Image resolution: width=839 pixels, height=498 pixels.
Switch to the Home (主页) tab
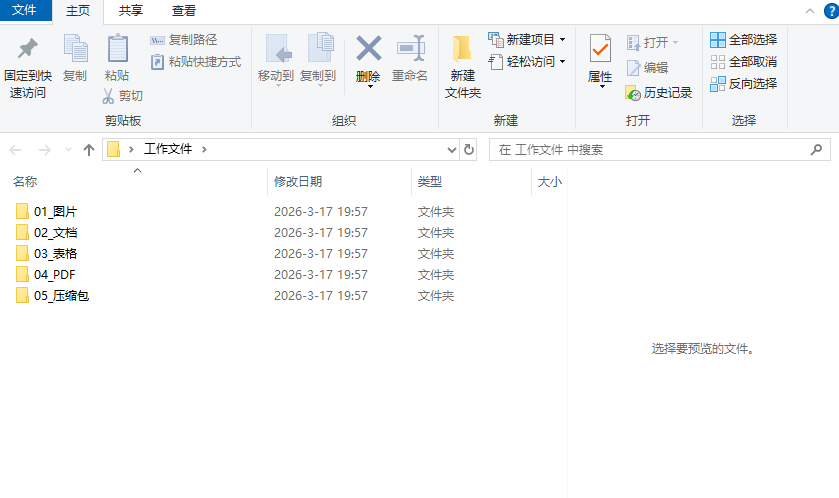(78, 11)
